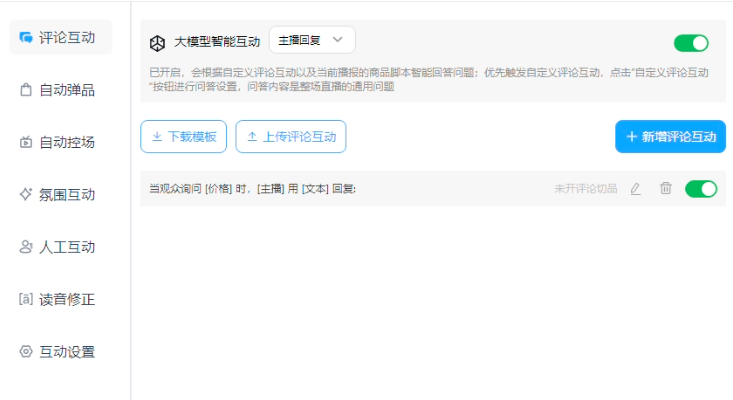
Task: Switch to the 评论互动 tab
Action: coord(61,38)
